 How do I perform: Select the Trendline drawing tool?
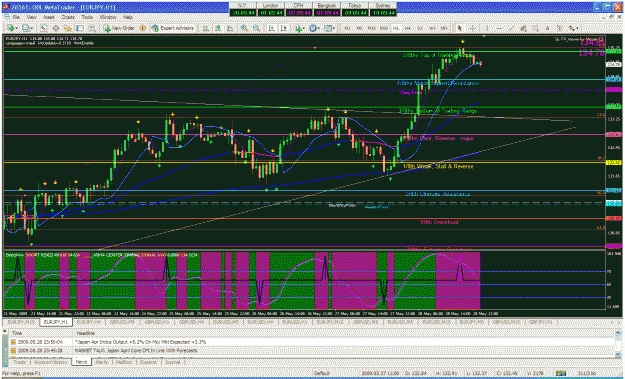(x=511, y=28)
